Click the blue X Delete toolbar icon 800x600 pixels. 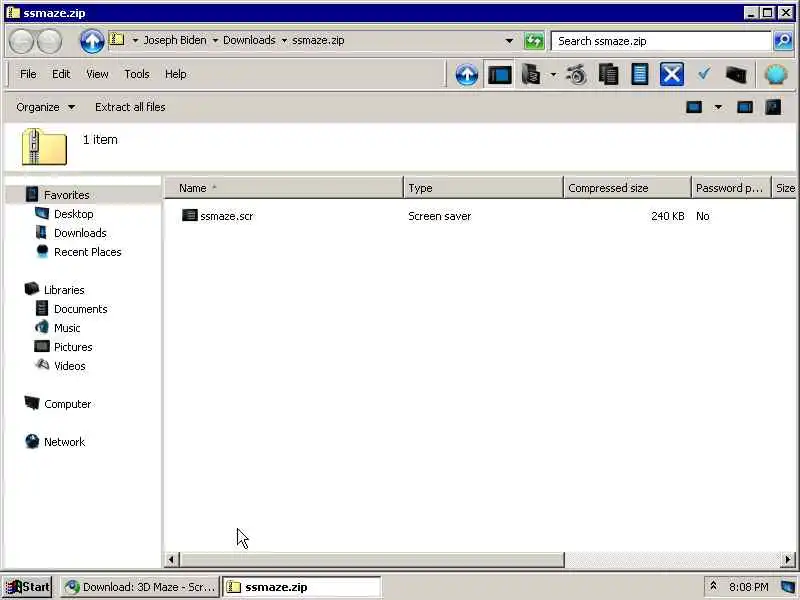pos(671,75)
